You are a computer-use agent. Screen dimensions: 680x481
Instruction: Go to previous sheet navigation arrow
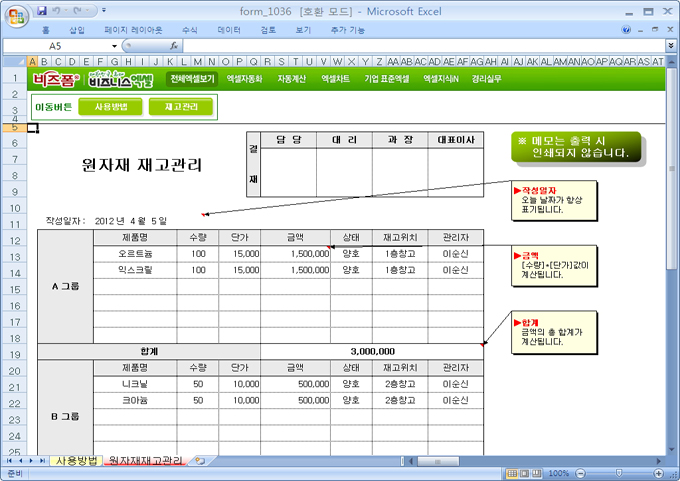pos(20,461)
